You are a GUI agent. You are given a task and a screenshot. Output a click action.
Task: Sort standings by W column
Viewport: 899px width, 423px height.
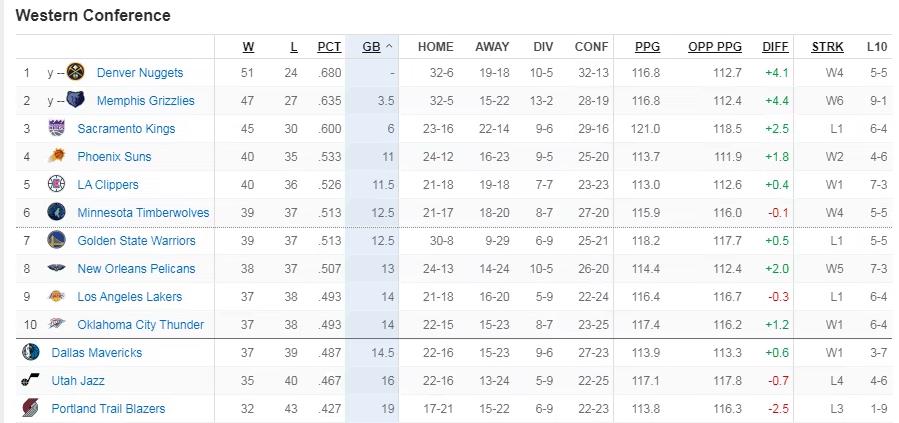click(x=248, y=47)
